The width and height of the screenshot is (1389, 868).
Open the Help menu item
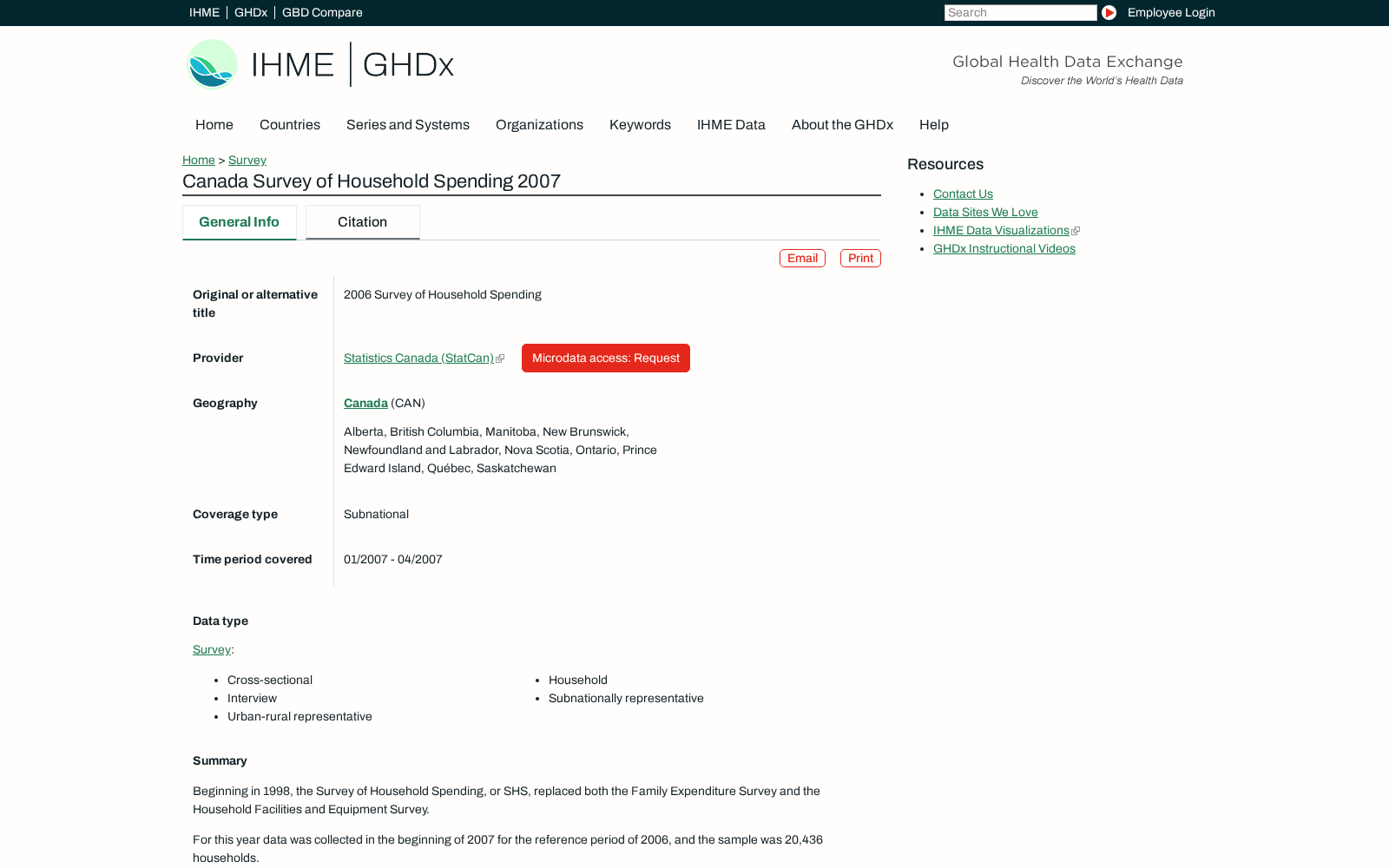point(934,125)
